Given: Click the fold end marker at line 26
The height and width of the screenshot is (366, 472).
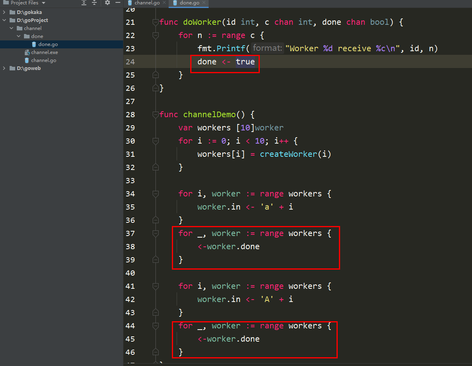Looking at the screenshot, I should pyautogui.click(x=155, y=88).
